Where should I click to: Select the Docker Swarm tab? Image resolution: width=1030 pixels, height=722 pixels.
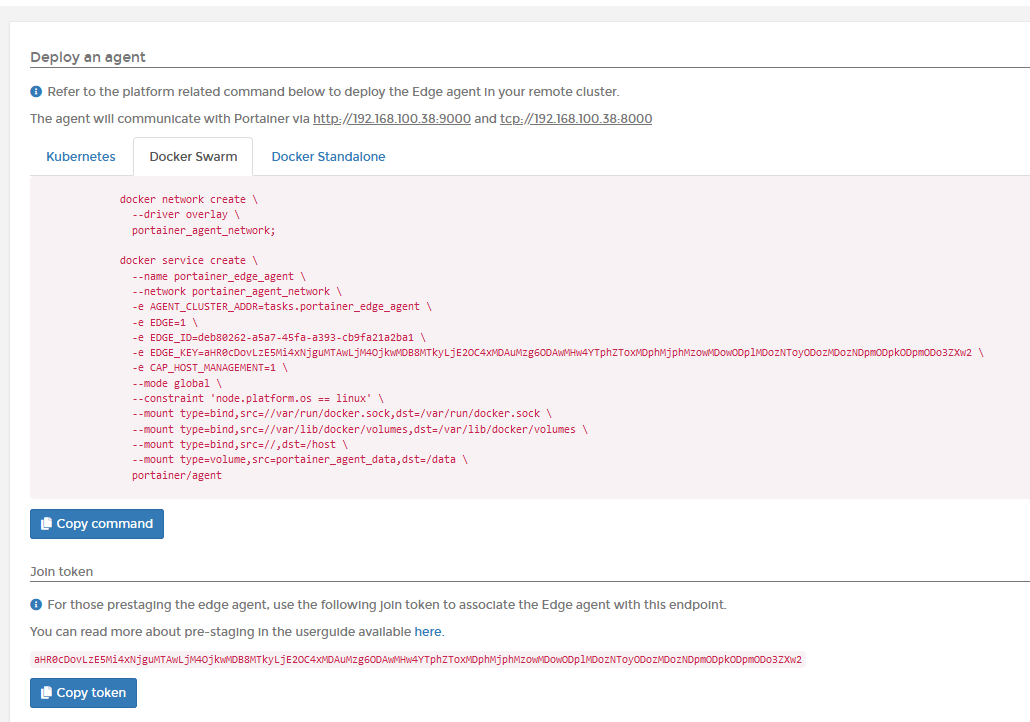click(x=193, y=156)
